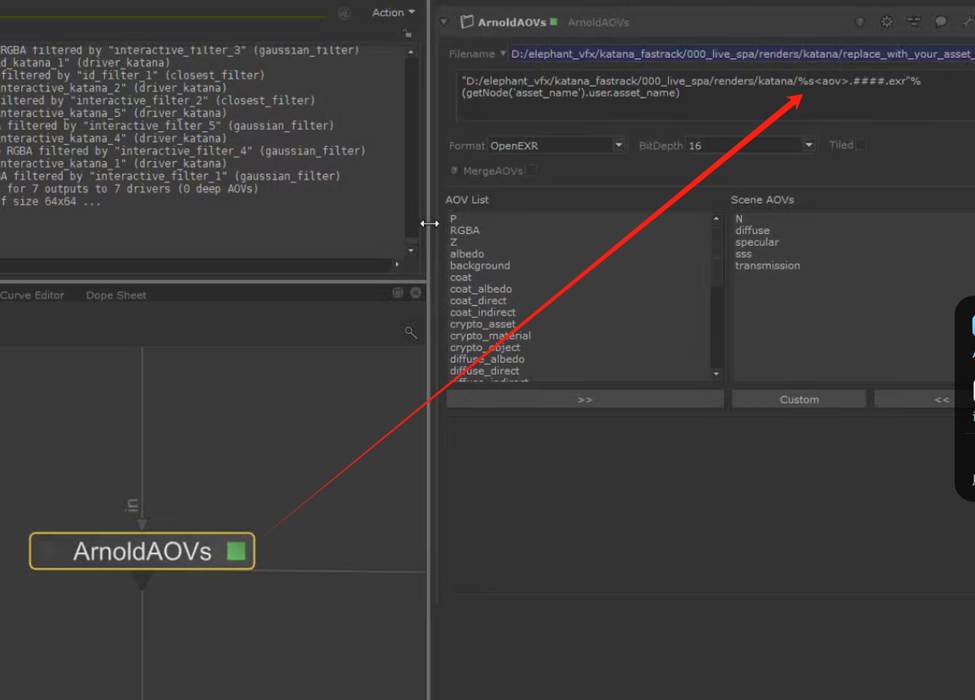The width and height of the screenshot is (975, 700).
Task: Click the Custom AOV button
Action: [x=798, y=399]
